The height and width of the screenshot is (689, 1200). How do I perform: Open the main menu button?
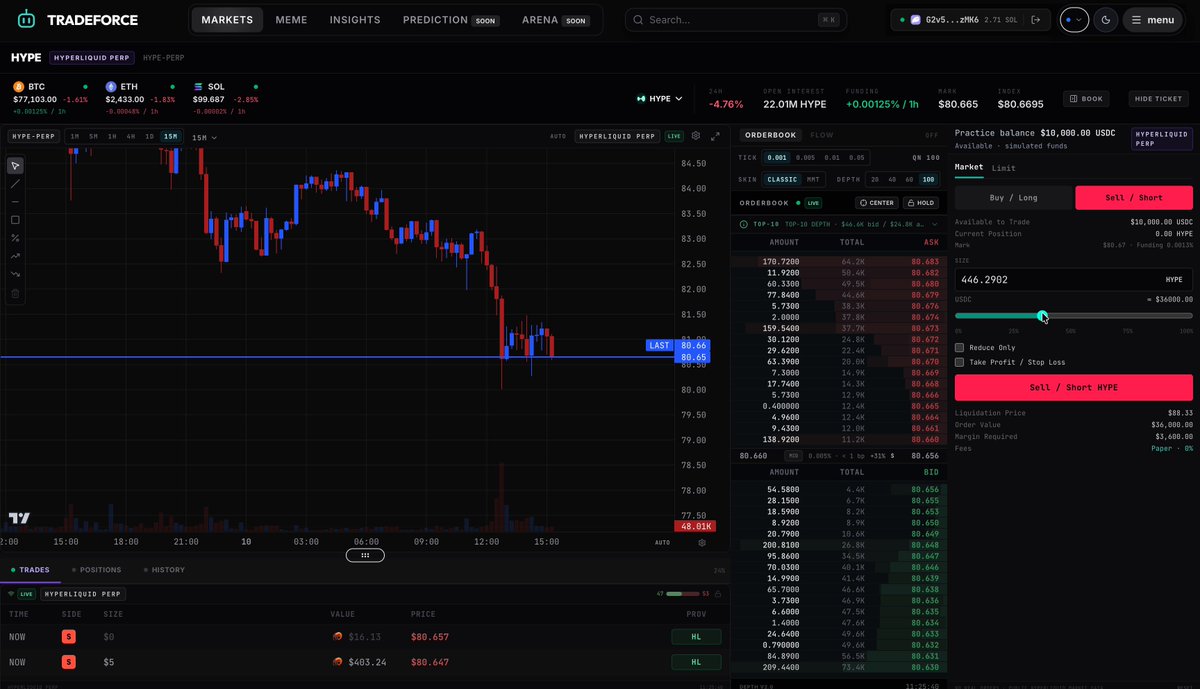[1152, 19]
